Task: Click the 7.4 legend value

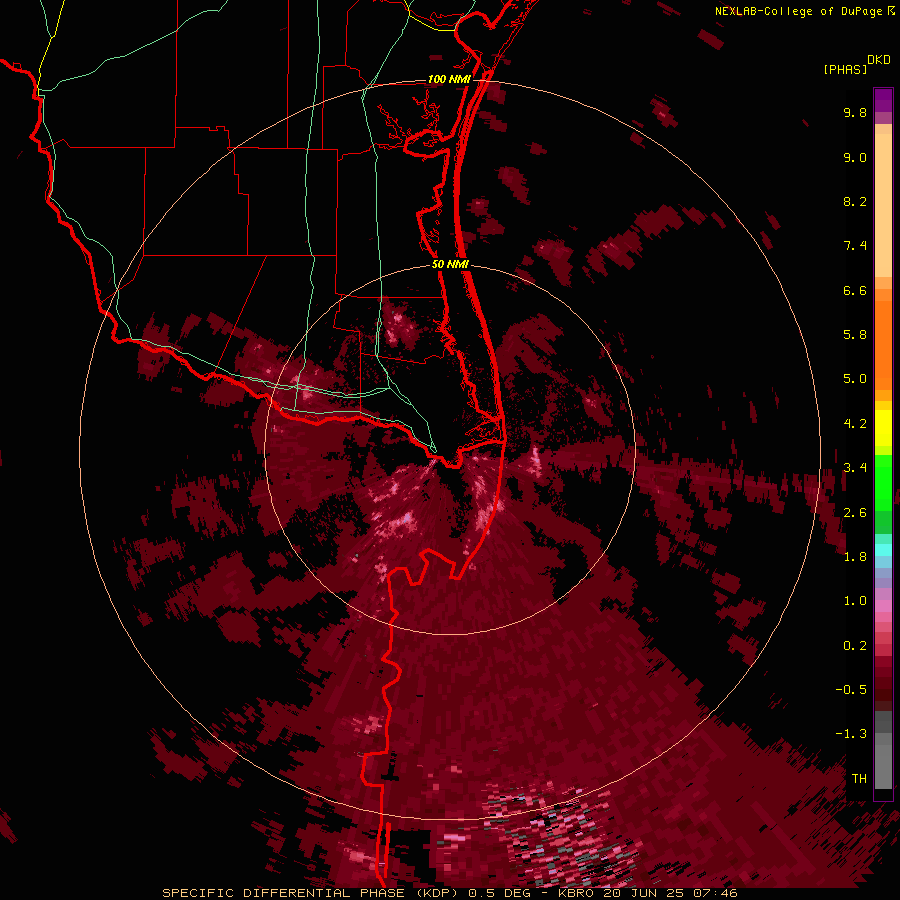Action: pos(855,246)
